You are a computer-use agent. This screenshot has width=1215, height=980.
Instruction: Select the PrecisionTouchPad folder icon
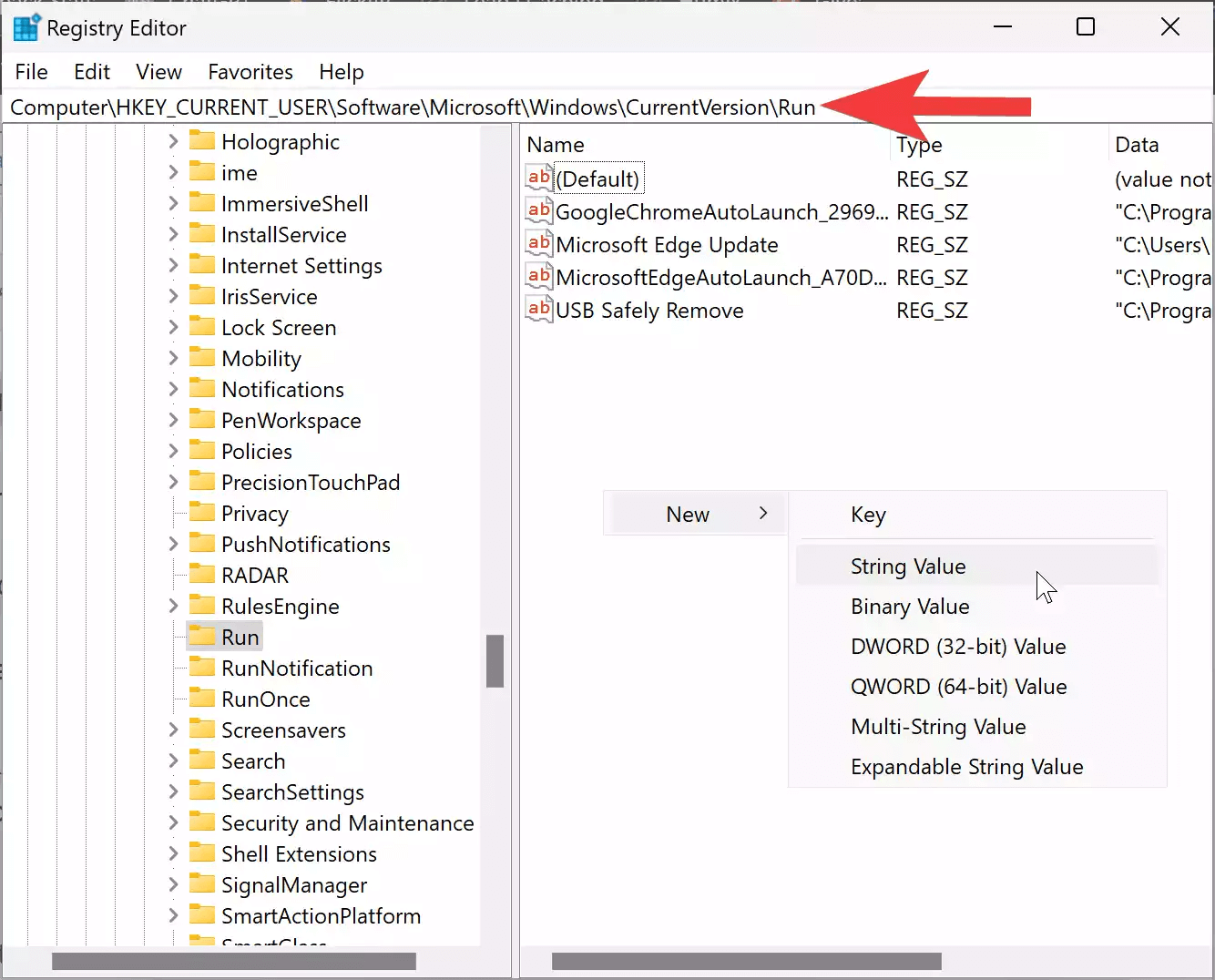(x=201, y=482)
